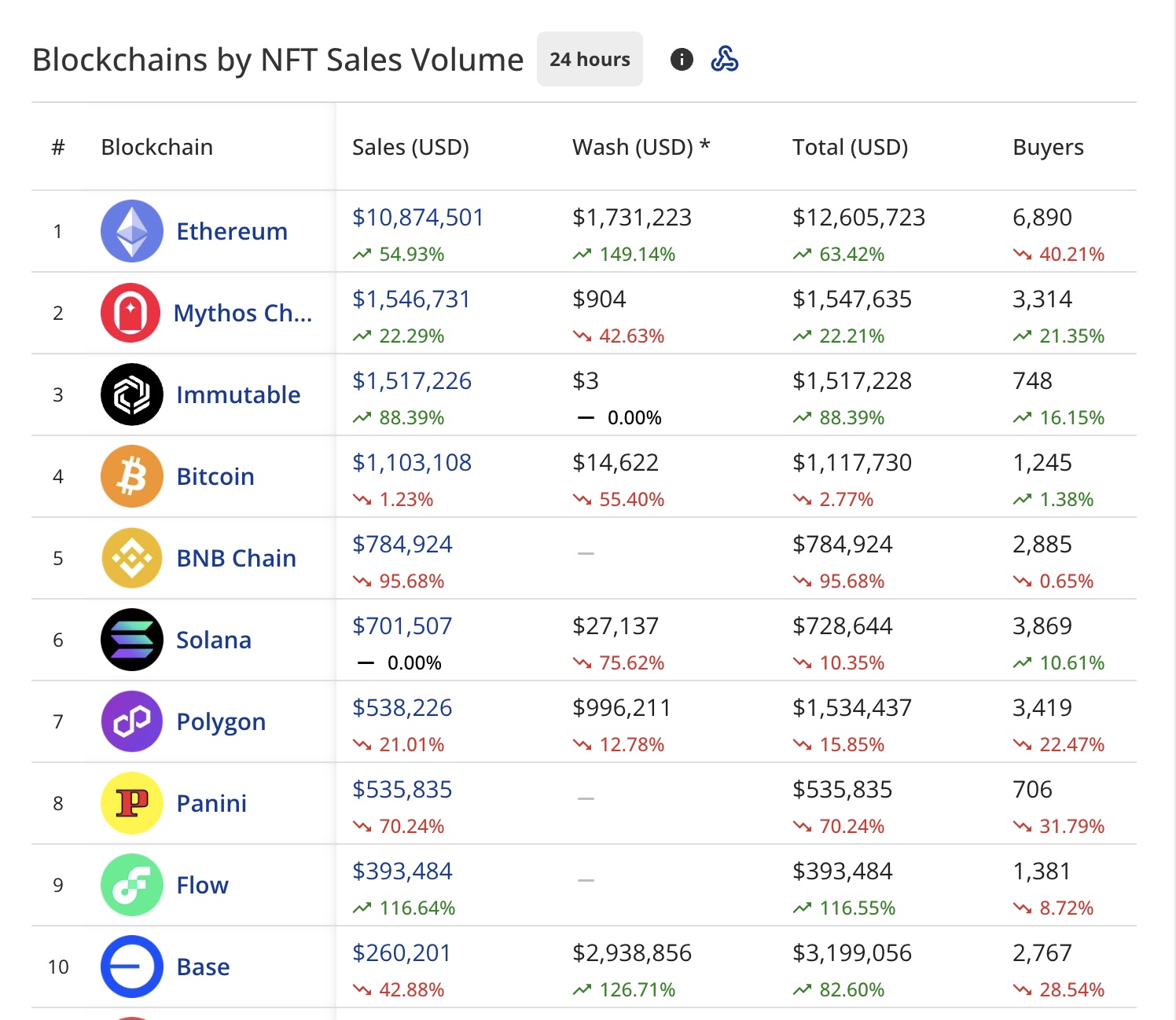Sort by the Blockchain column header
The height and width of the screenshot is (1020, 1176).
(157, 147)
